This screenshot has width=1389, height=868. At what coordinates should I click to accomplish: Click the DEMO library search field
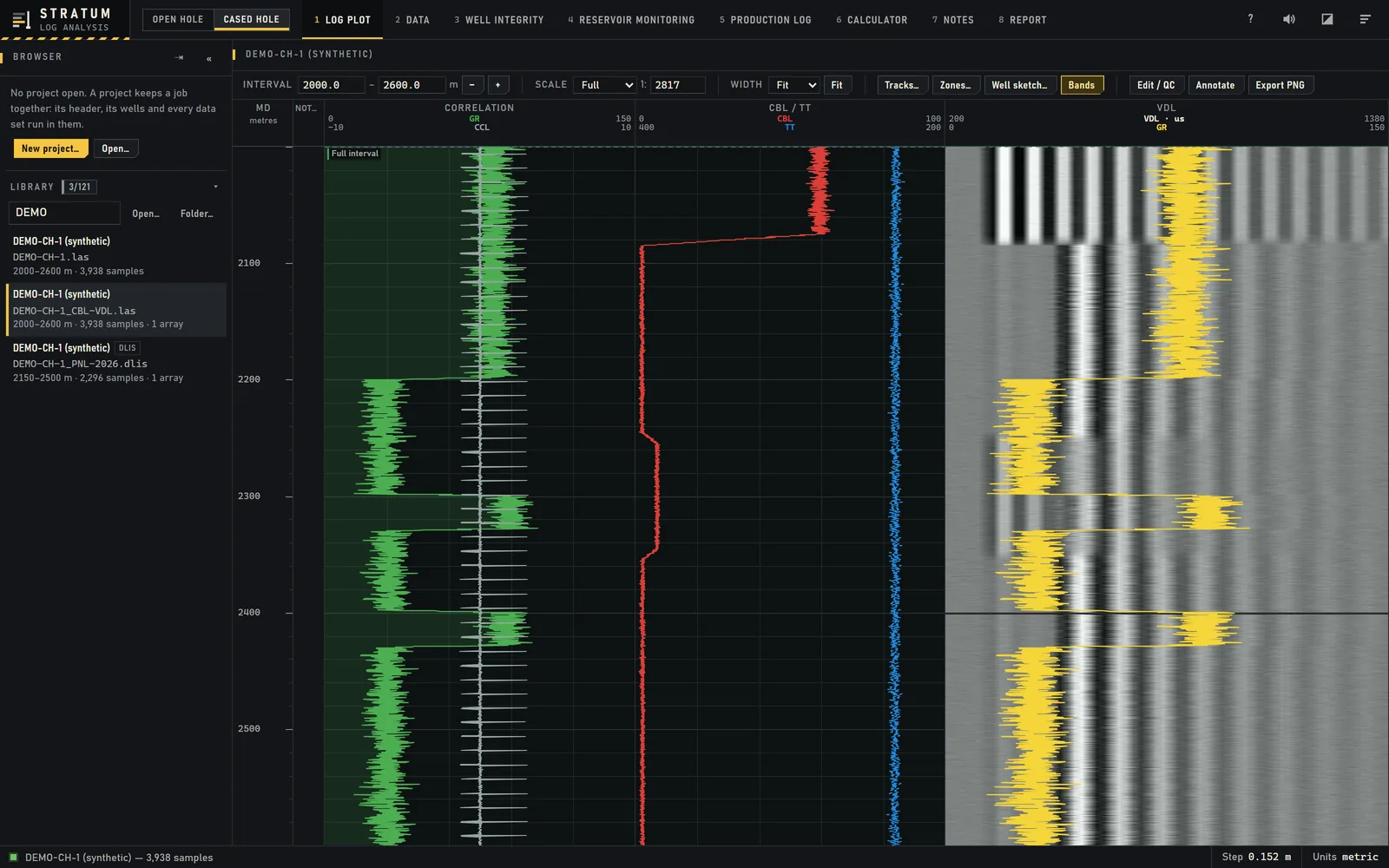click(x=64, y=213)
